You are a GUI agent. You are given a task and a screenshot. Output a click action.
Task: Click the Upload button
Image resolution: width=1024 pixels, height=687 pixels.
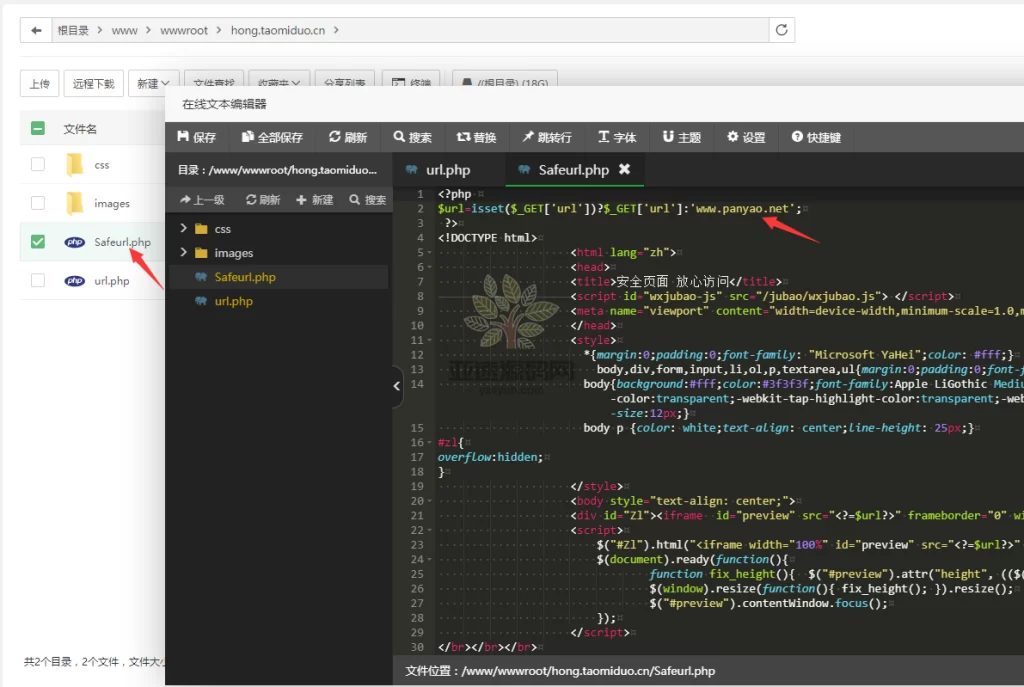tap(39, 84)
